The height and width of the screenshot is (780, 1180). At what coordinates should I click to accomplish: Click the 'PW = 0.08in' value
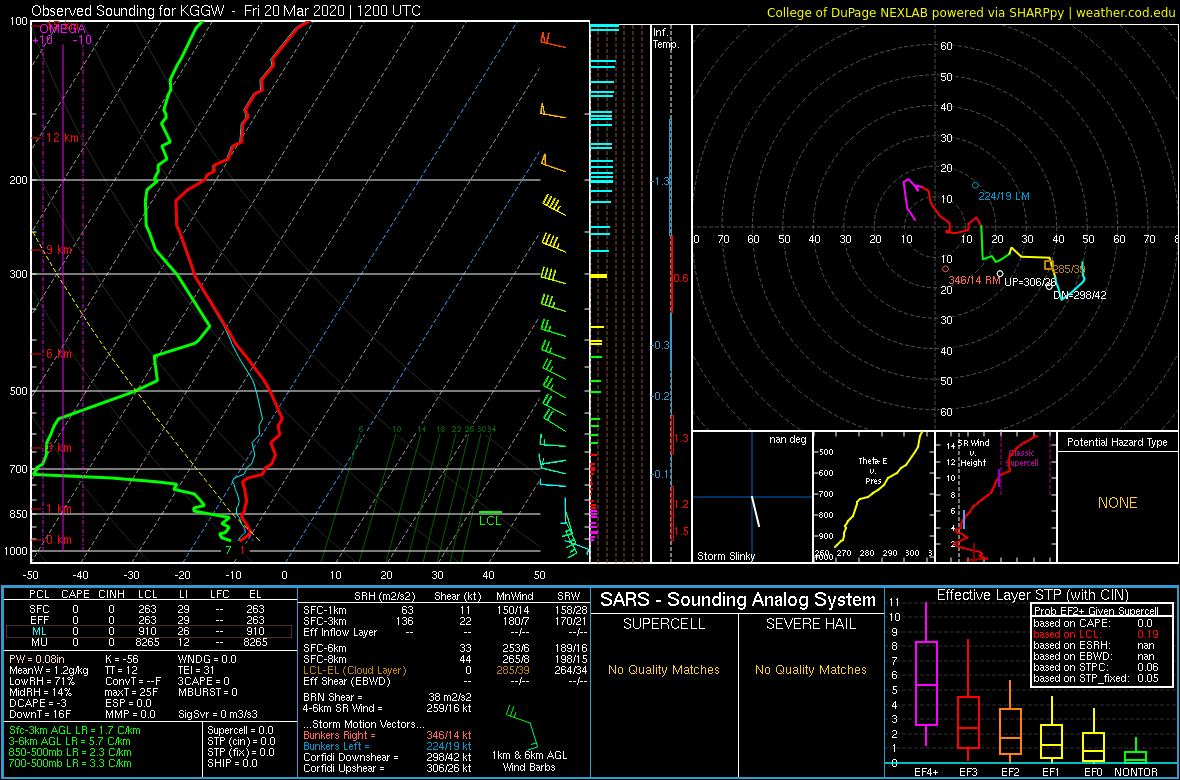tap(38, 660)
